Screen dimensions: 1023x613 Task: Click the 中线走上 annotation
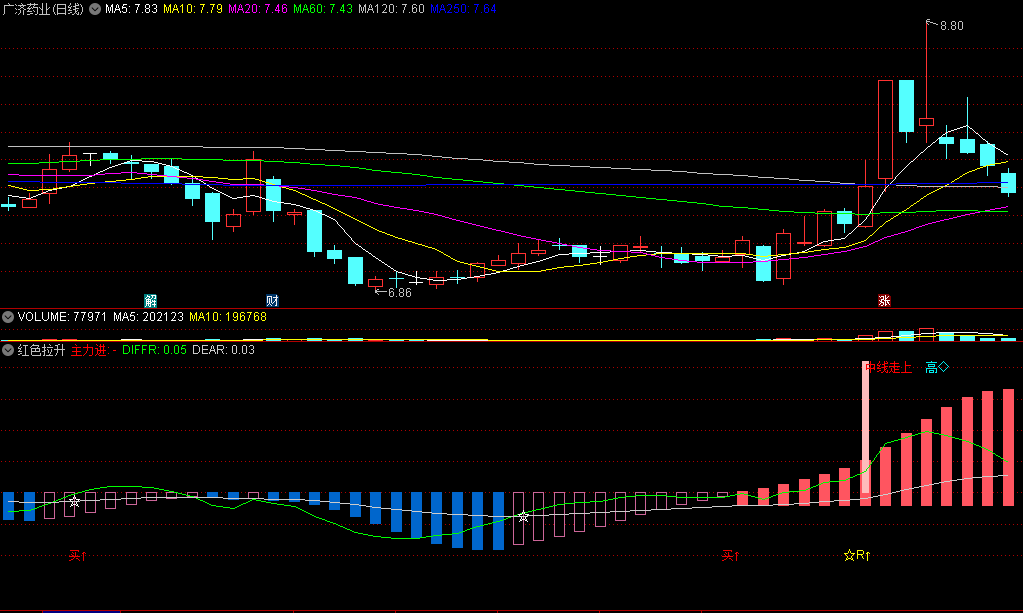click(888, 368)
